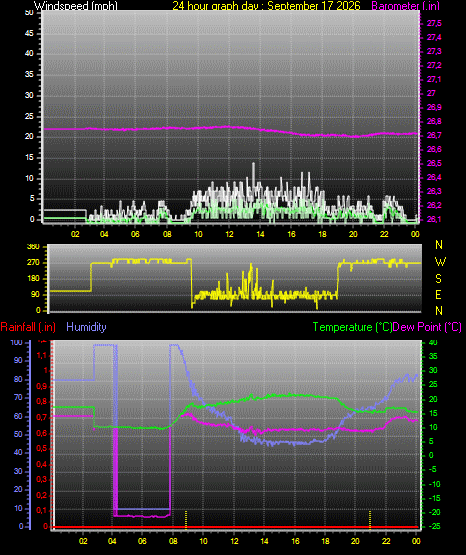Click the 45 label on the windspeed axis
466x555 pixels.
point(29,34)
